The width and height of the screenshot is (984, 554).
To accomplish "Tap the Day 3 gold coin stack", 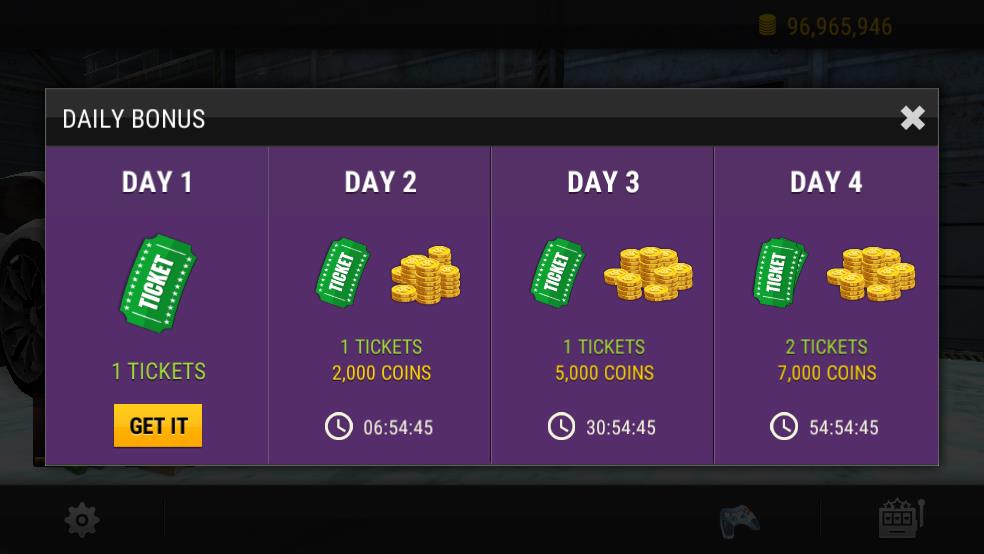I will pos(648,273).
